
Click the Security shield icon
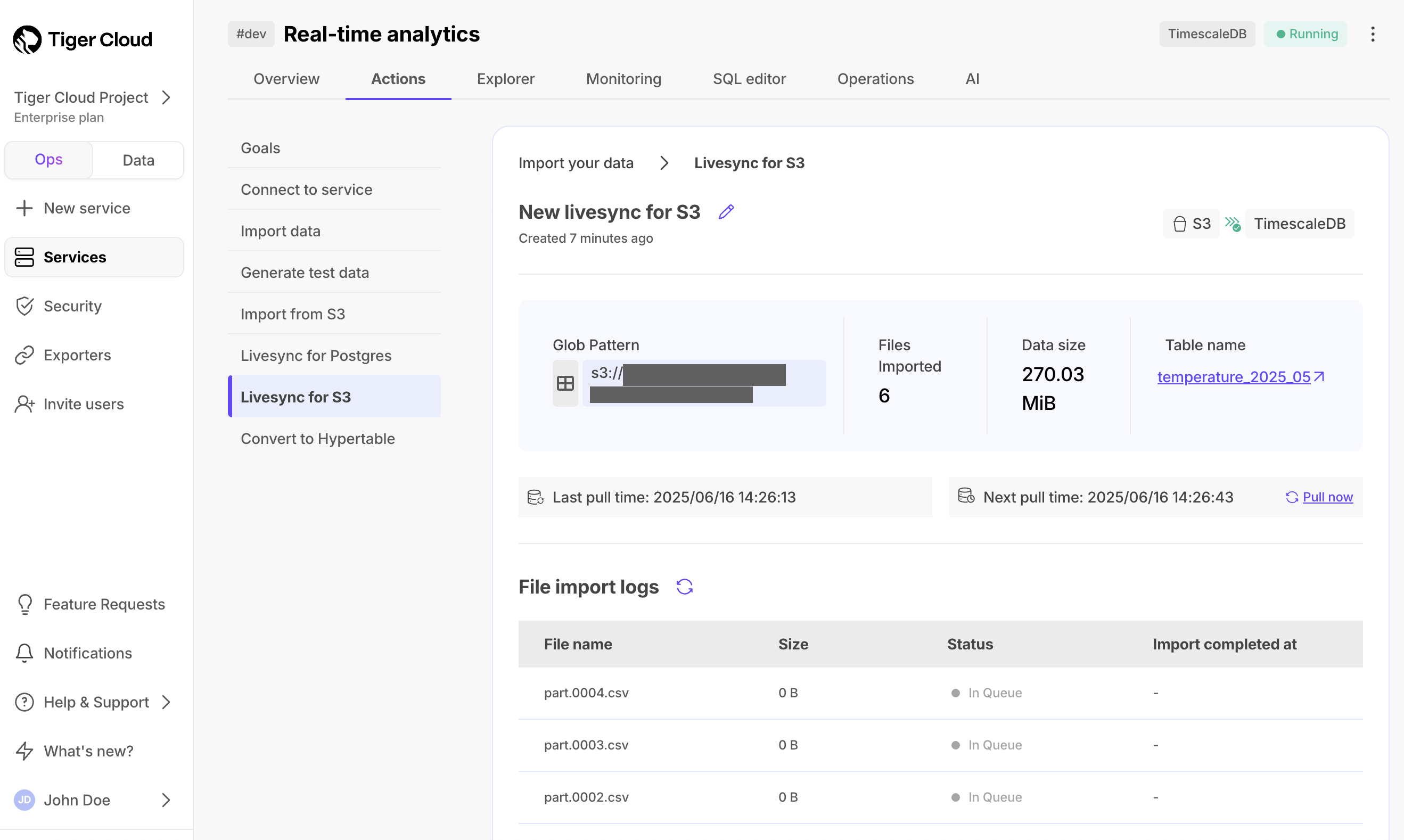(24, 306)
